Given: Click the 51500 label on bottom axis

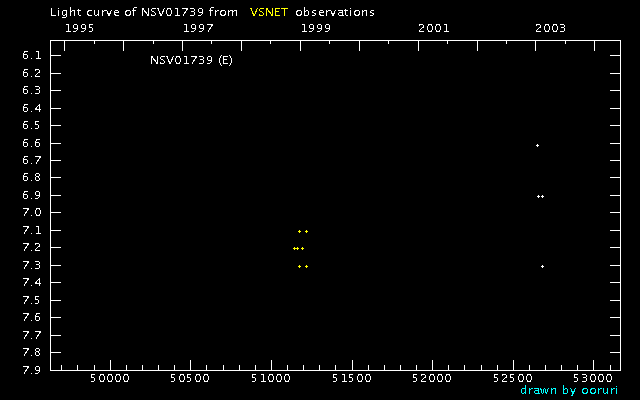Looking at the screenshot, I should (351, 380).
